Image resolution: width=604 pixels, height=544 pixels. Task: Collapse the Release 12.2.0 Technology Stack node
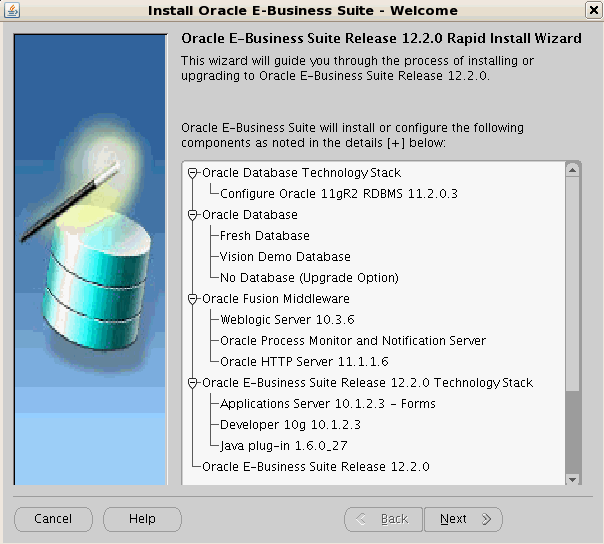pyautogui.click(x=193, y=383)
